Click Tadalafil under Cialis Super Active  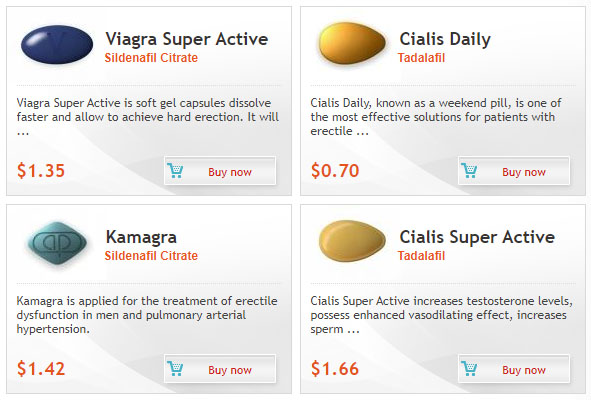coord(421,256)
